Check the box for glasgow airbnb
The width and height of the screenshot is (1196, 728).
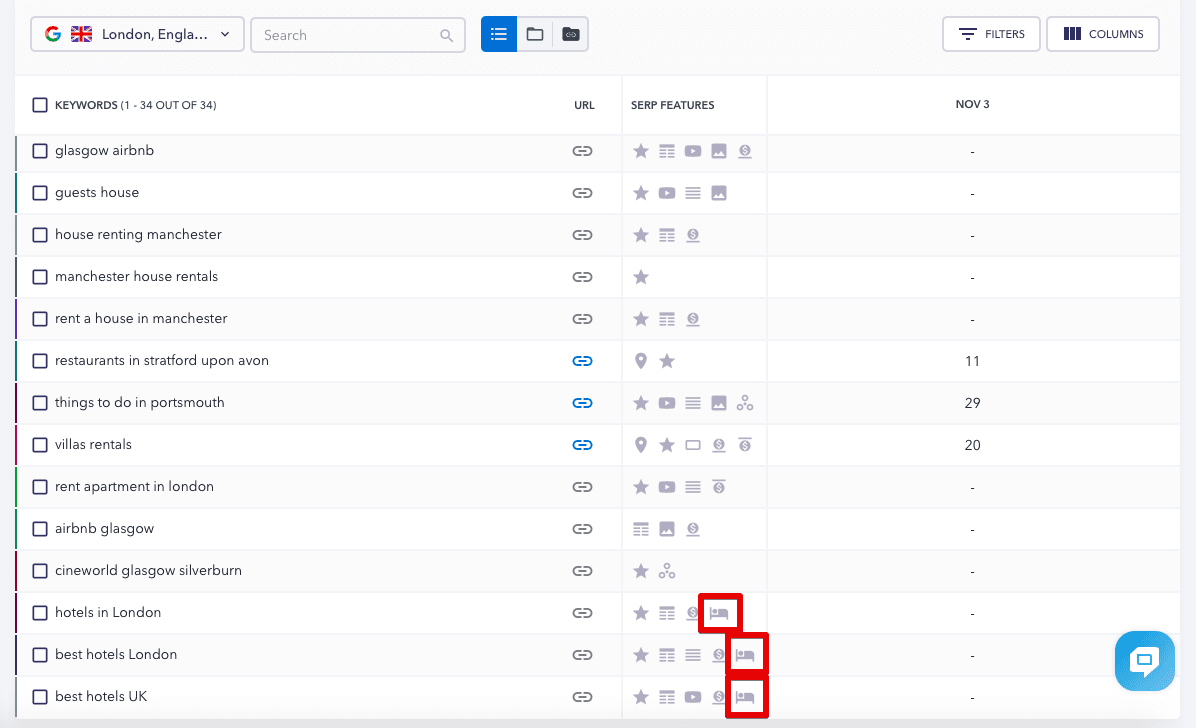40,151
